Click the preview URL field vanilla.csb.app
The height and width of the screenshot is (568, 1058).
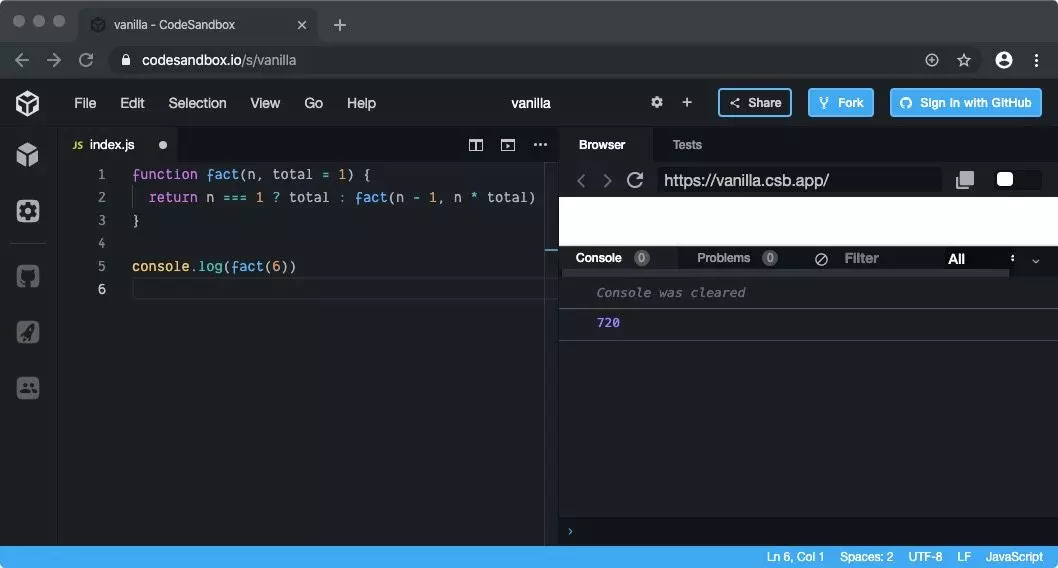click(x=799, y=180)
